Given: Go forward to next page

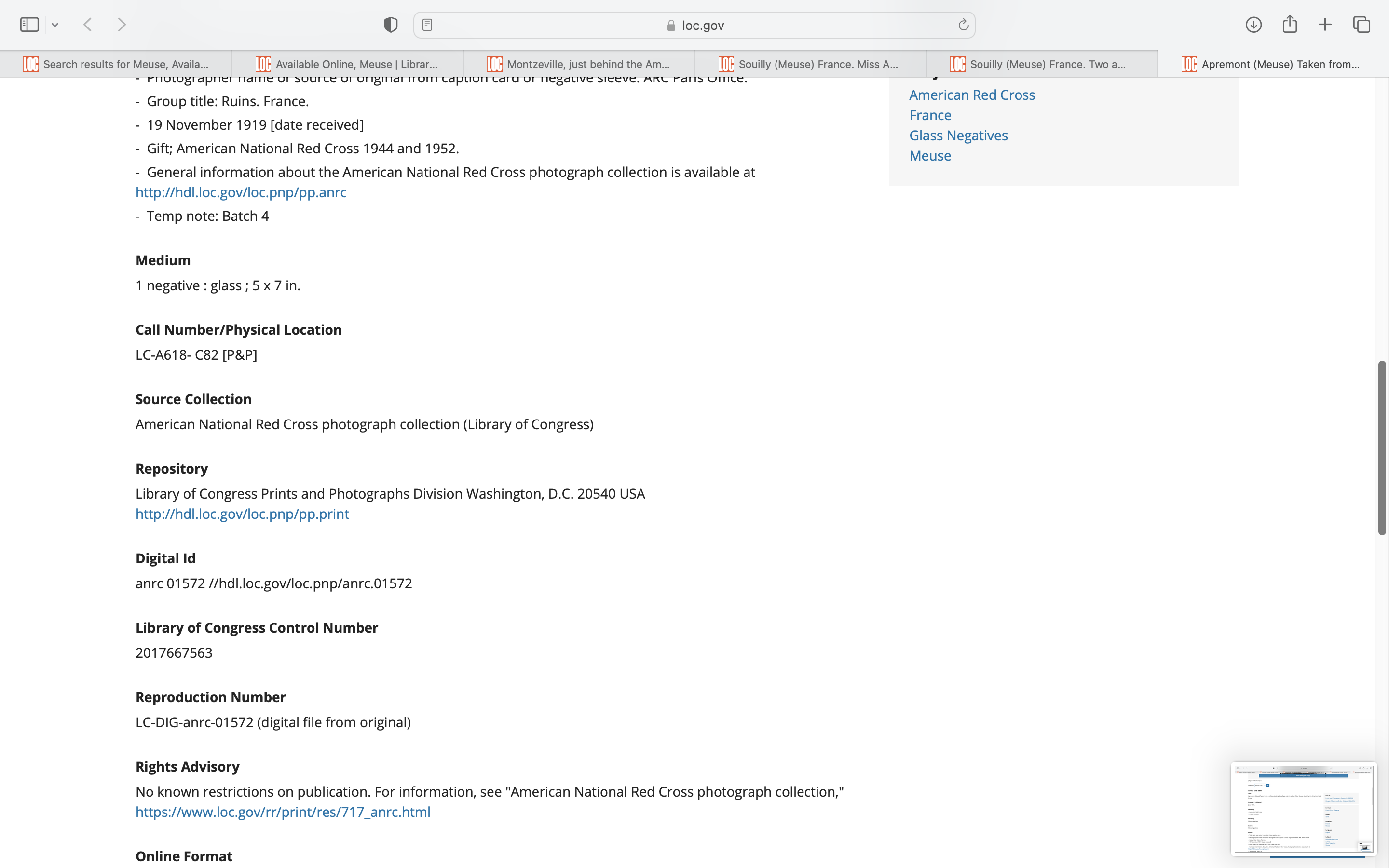Looking at the screenshot, I should pos(122,25).
